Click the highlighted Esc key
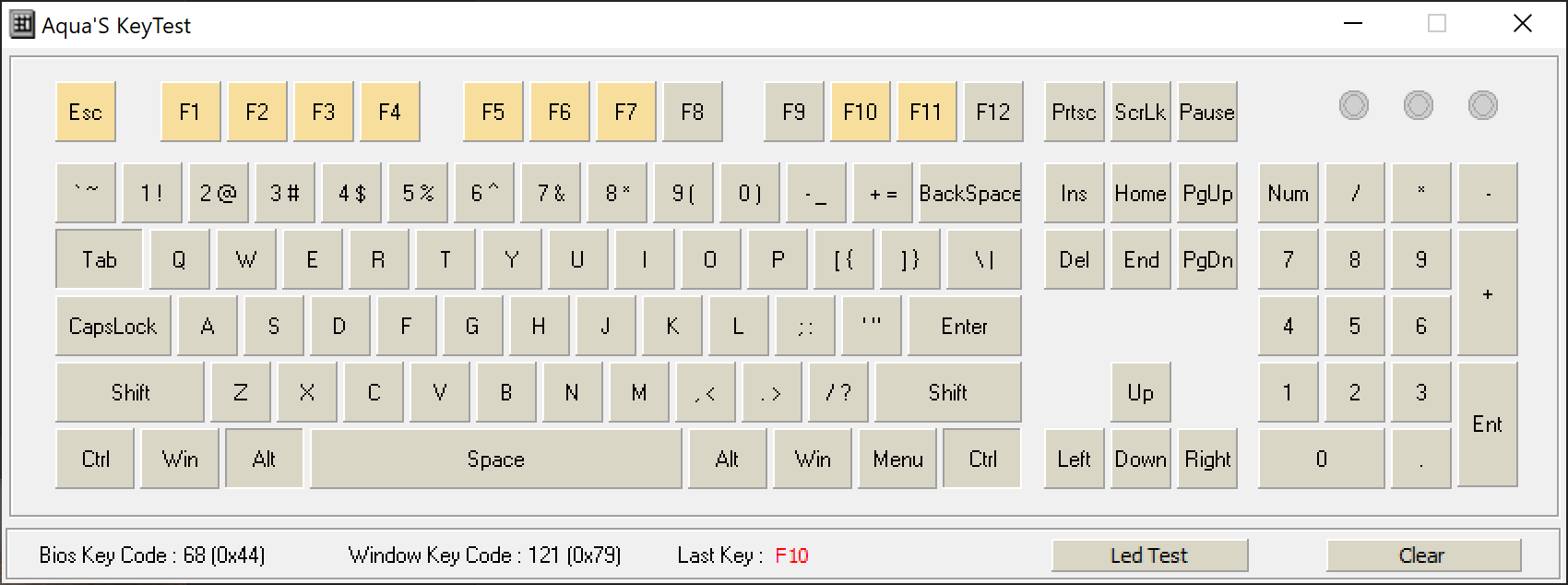Image resolution: width=1568 pixels, height=585 pixels. click(x=86, y=112)
